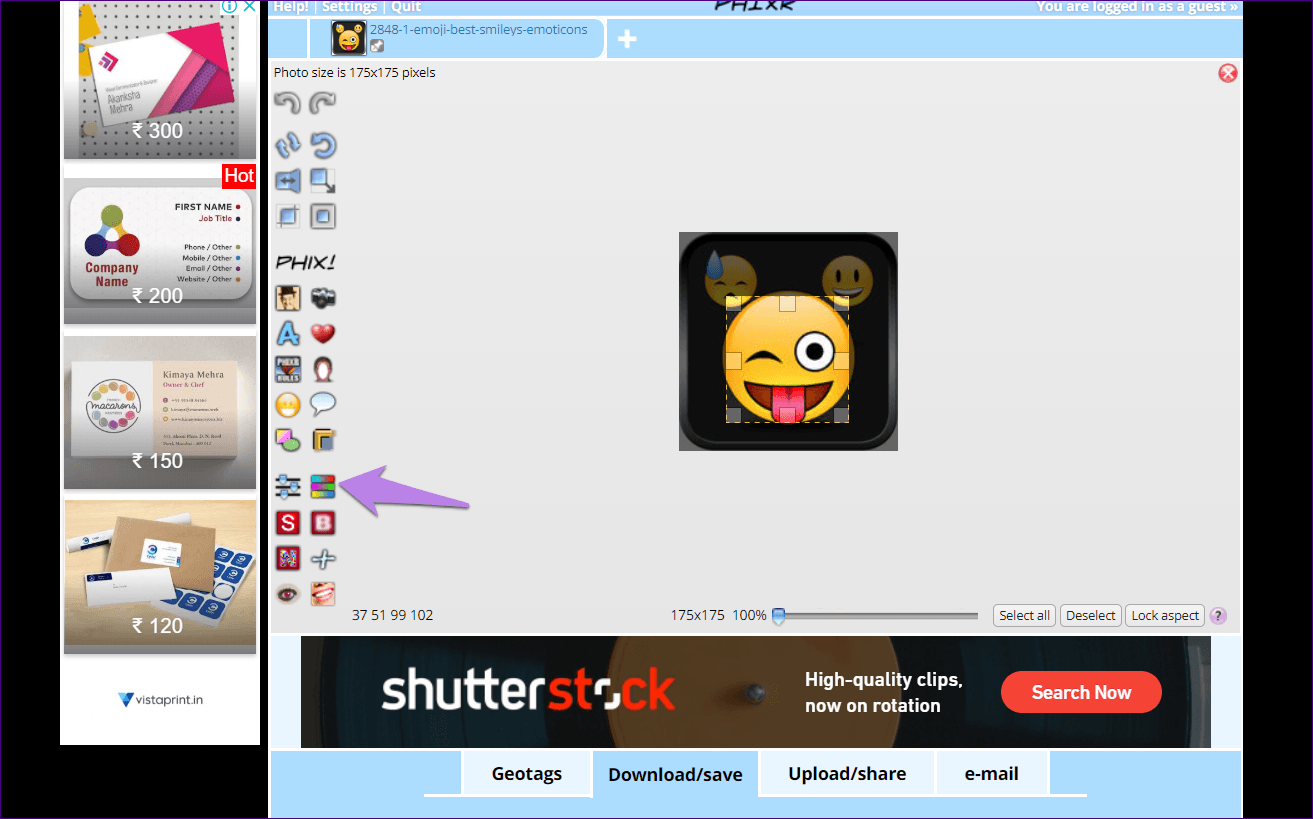Insert a speech bubble

pyautogui.click(x=322, y=404)
